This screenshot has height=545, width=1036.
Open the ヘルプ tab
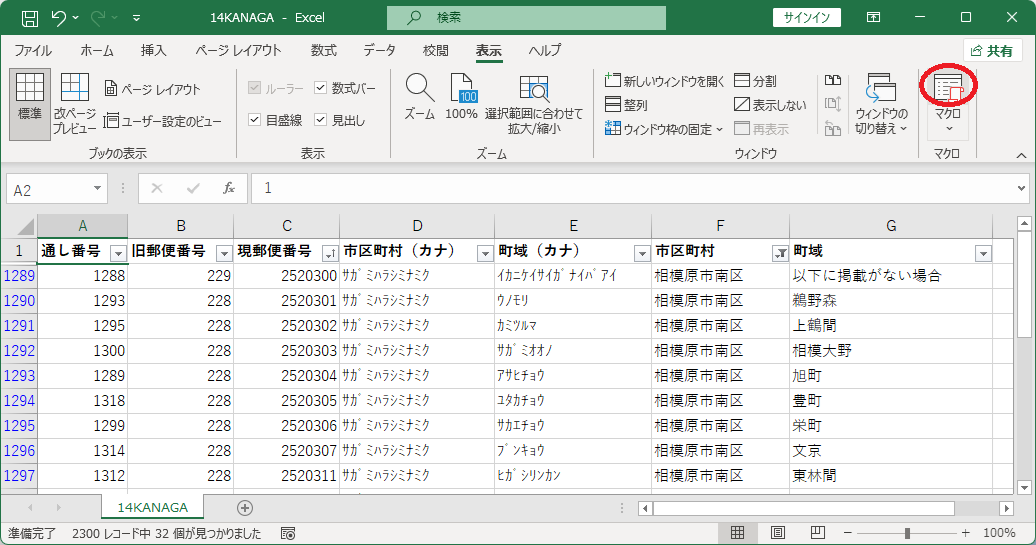click(545, 51)
